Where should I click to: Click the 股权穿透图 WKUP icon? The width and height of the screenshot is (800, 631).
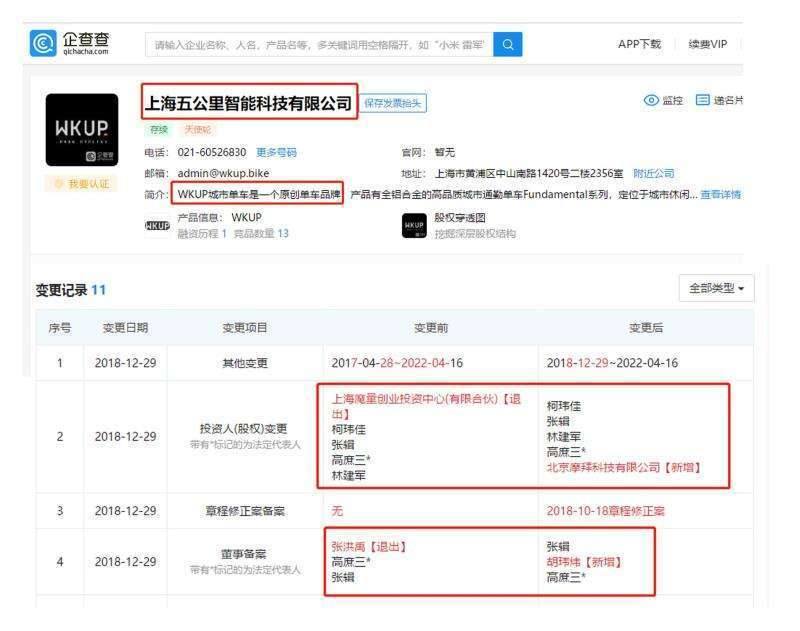414,225
